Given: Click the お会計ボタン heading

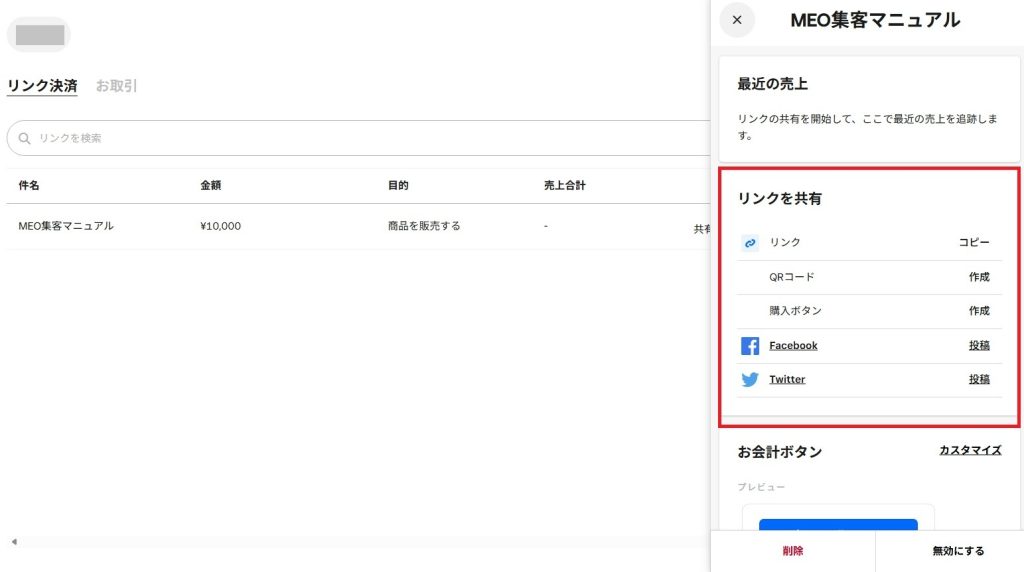Looking at the screenshot, I should tap(780, 452).
